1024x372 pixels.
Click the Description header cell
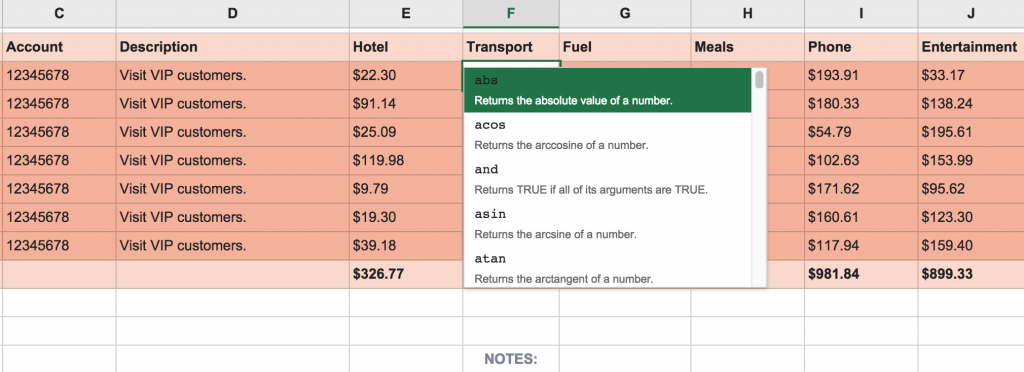[232, 47]
